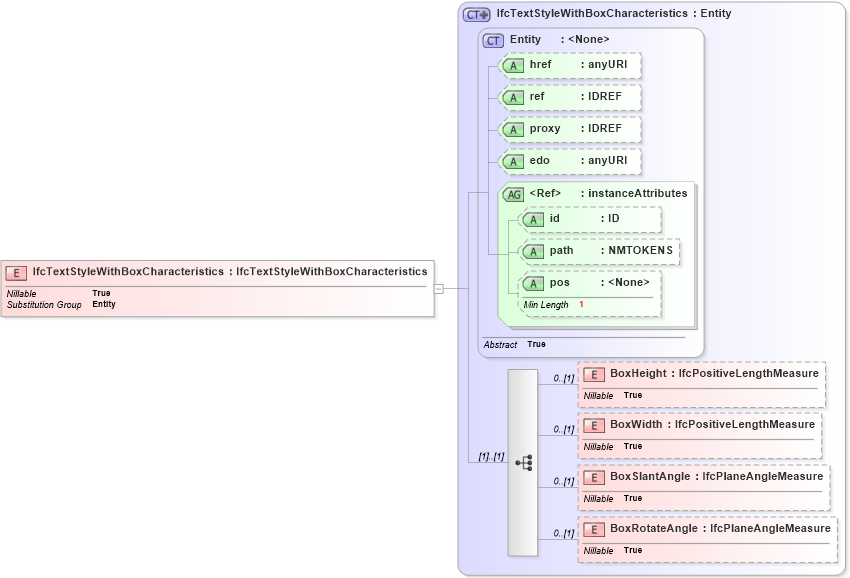Select the E icon of IfcTextStyleWithBoxCharacteristics element
Image resolution: width=850 pixels, height=578 pixels.
point(15,271)
